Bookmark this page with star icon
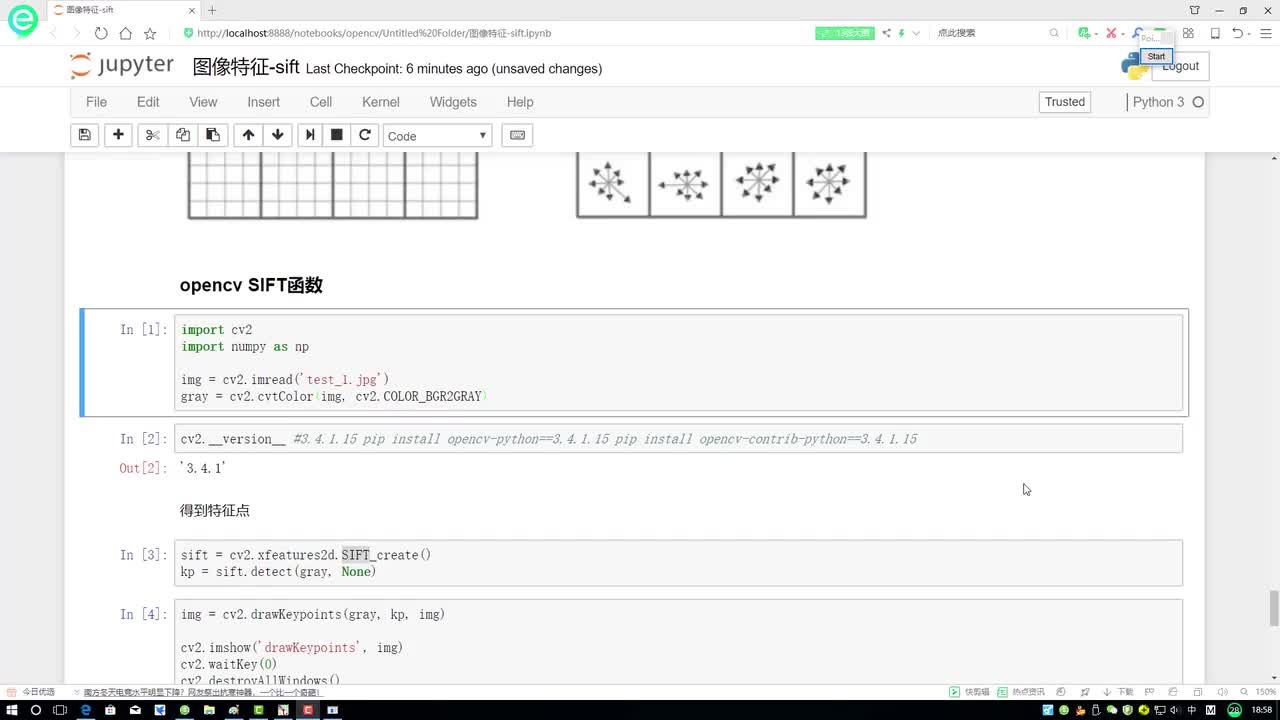The image size is (1280, 720). tap(149, 33)
